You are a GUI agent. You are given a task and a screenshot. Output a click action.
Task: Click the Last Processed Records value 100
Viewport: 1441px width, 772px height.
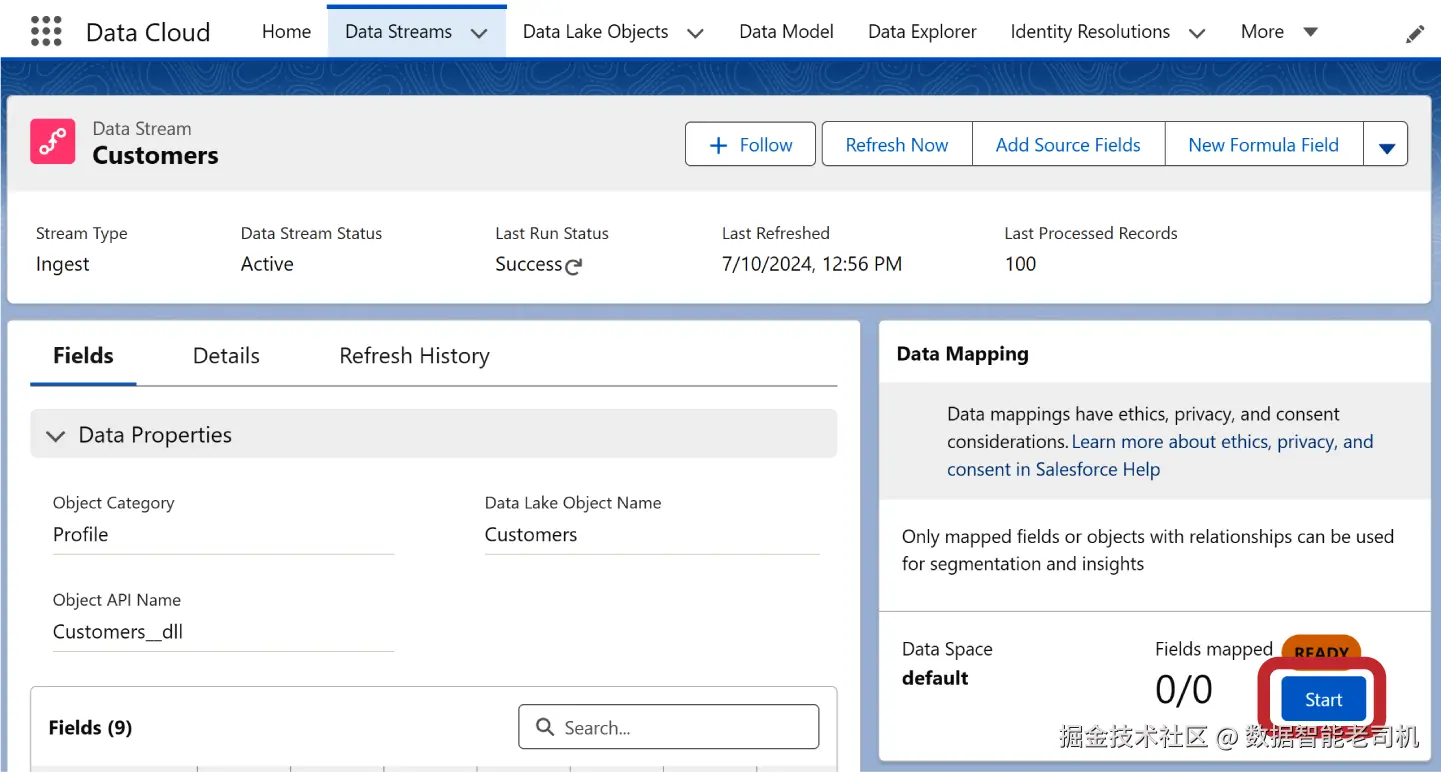pyautogui.click(x=1020, y=264)
